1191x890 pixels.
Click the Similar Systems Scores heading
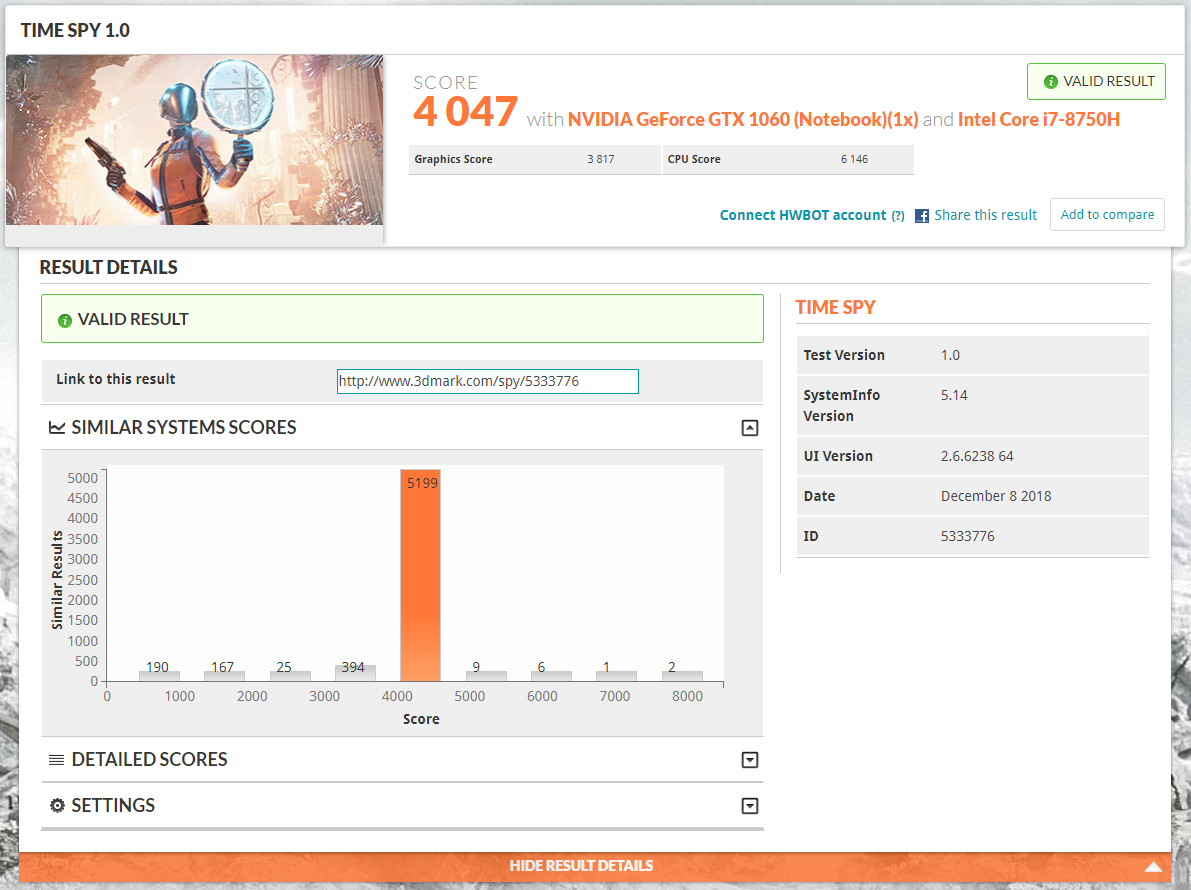tap(184, 428)
